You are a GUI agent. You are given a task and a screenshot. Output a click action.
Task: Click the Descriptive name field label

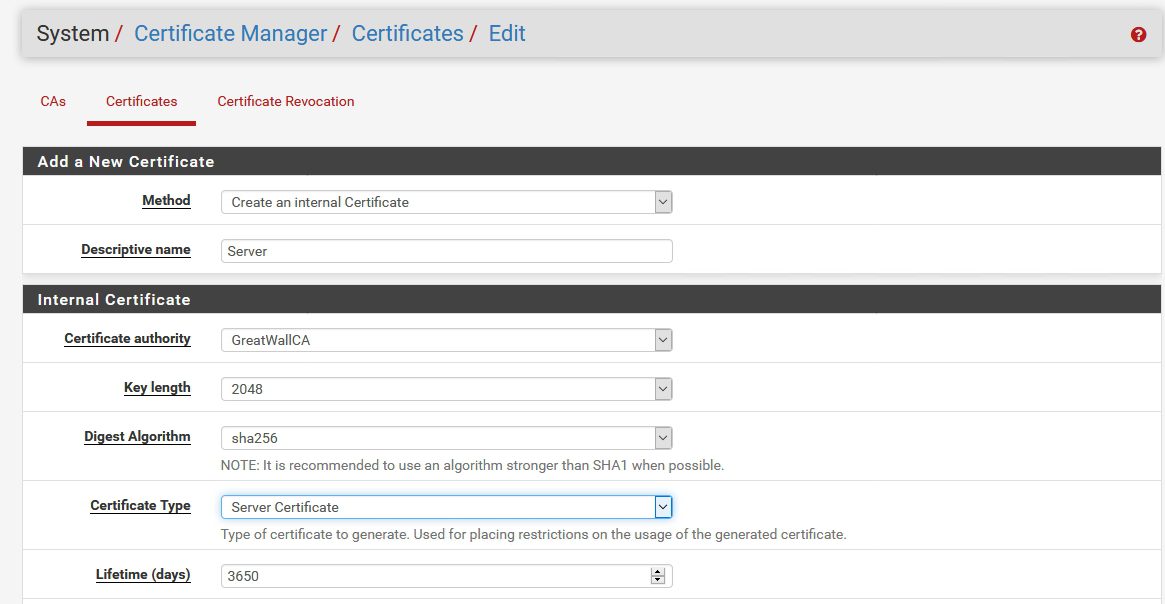[136, 250]
